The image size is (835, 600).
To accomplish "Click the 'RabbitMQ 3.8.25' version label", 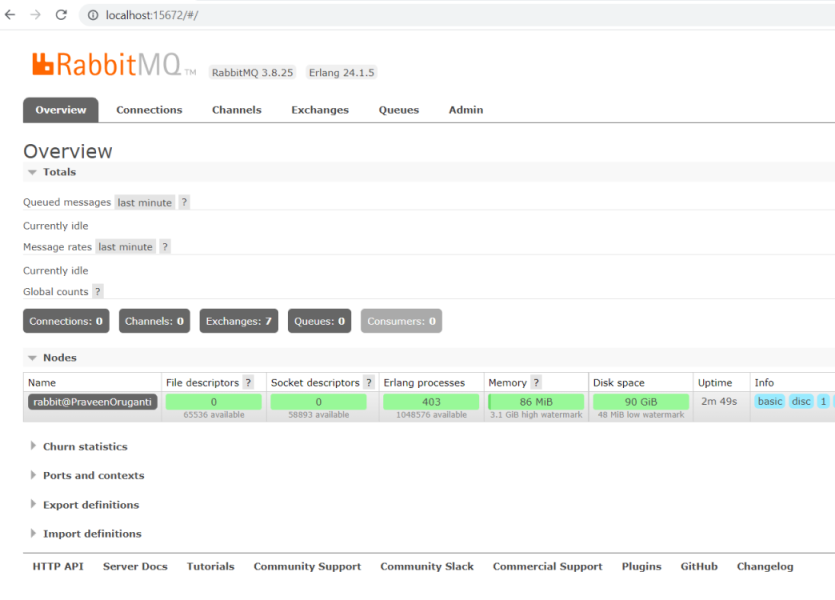I will 252,72.
